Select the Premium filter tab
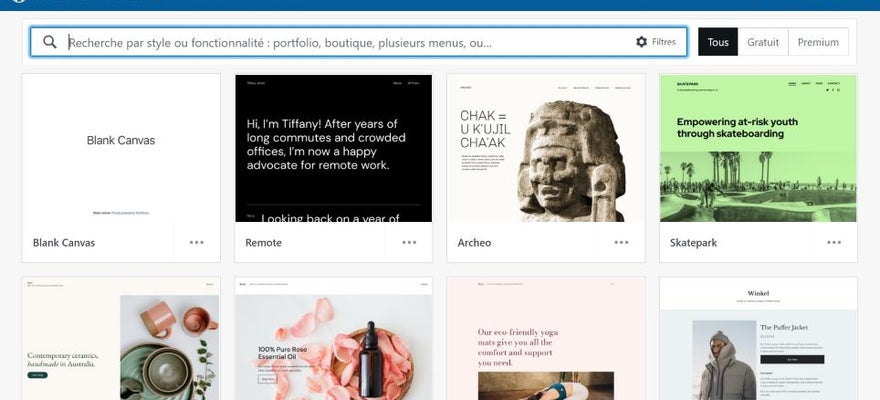 818,42
